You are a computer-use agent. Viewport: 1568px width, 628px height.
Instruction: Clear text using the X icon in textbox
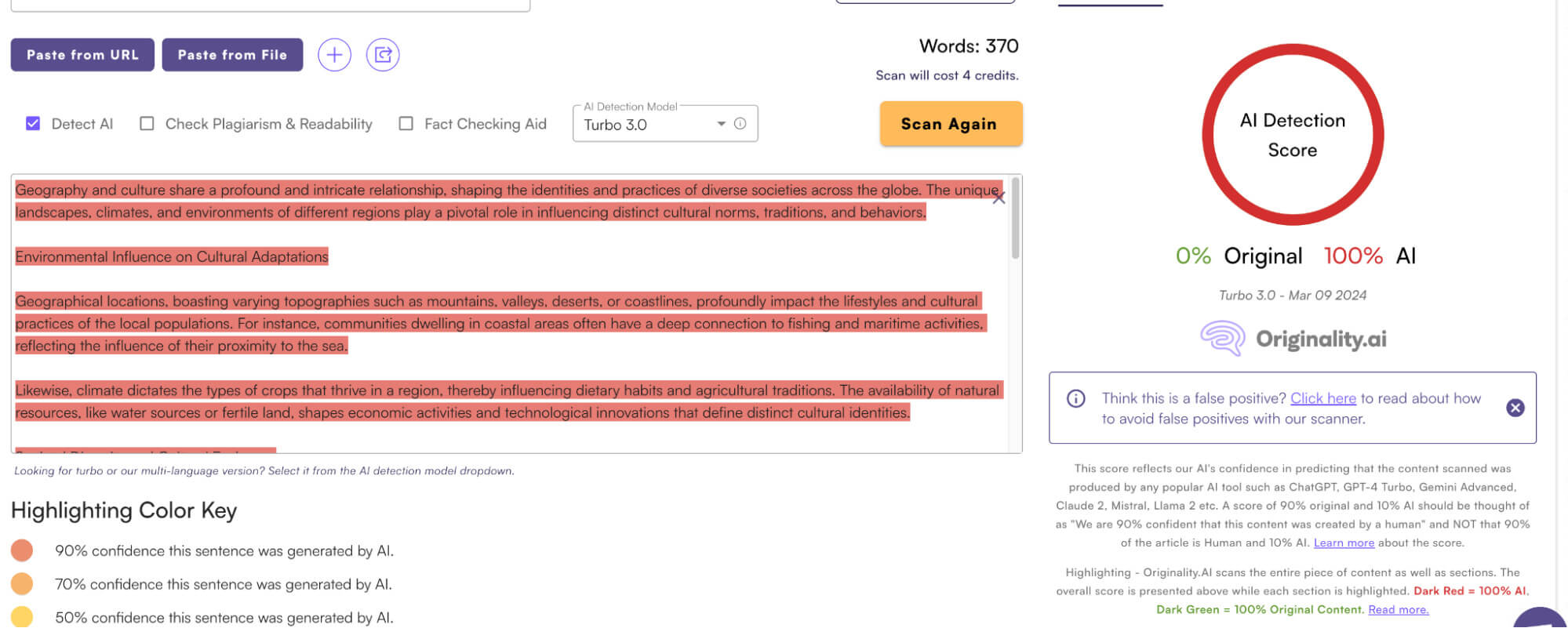(998, 198)
